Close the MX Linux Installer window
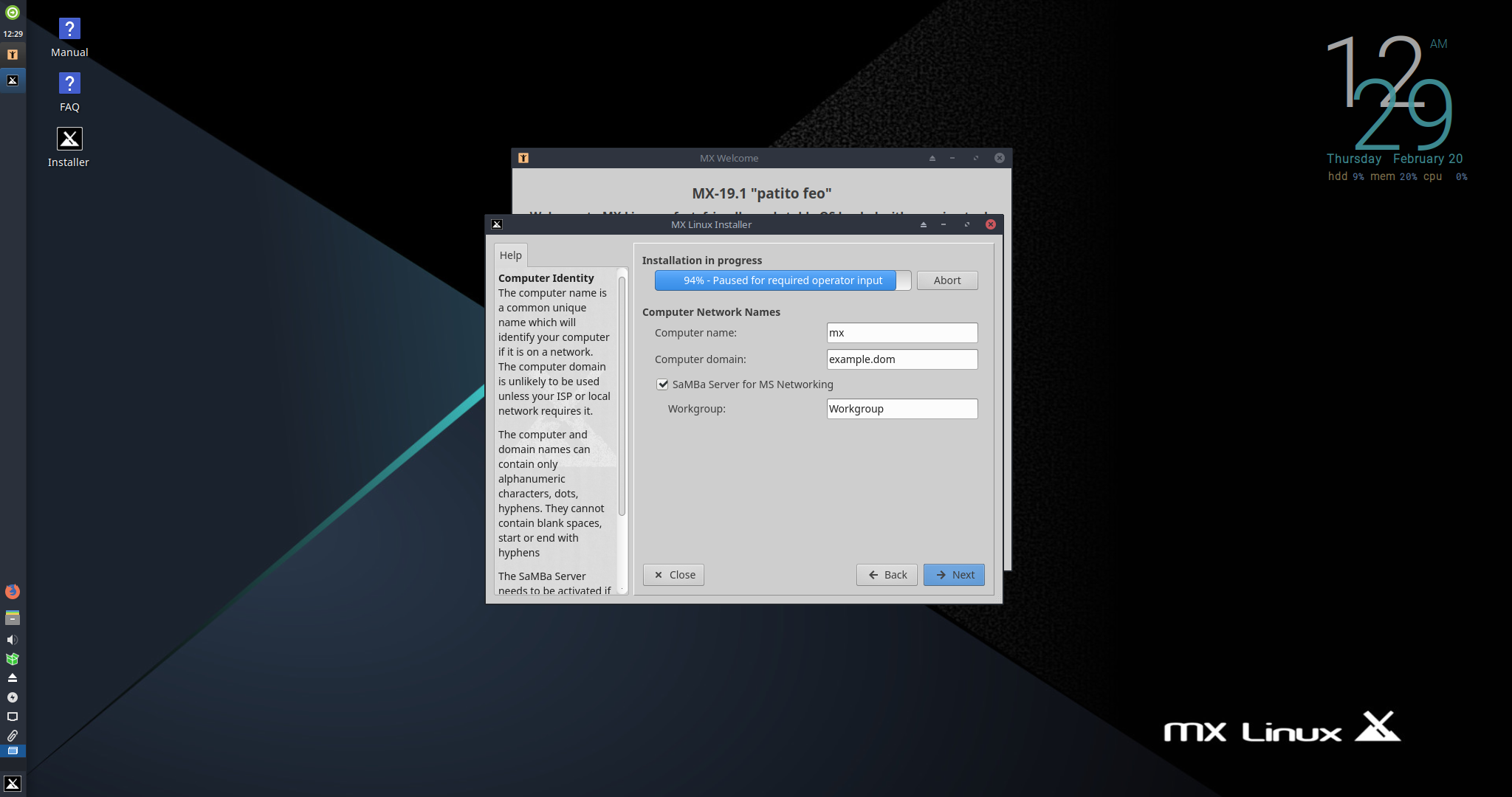 991,224
